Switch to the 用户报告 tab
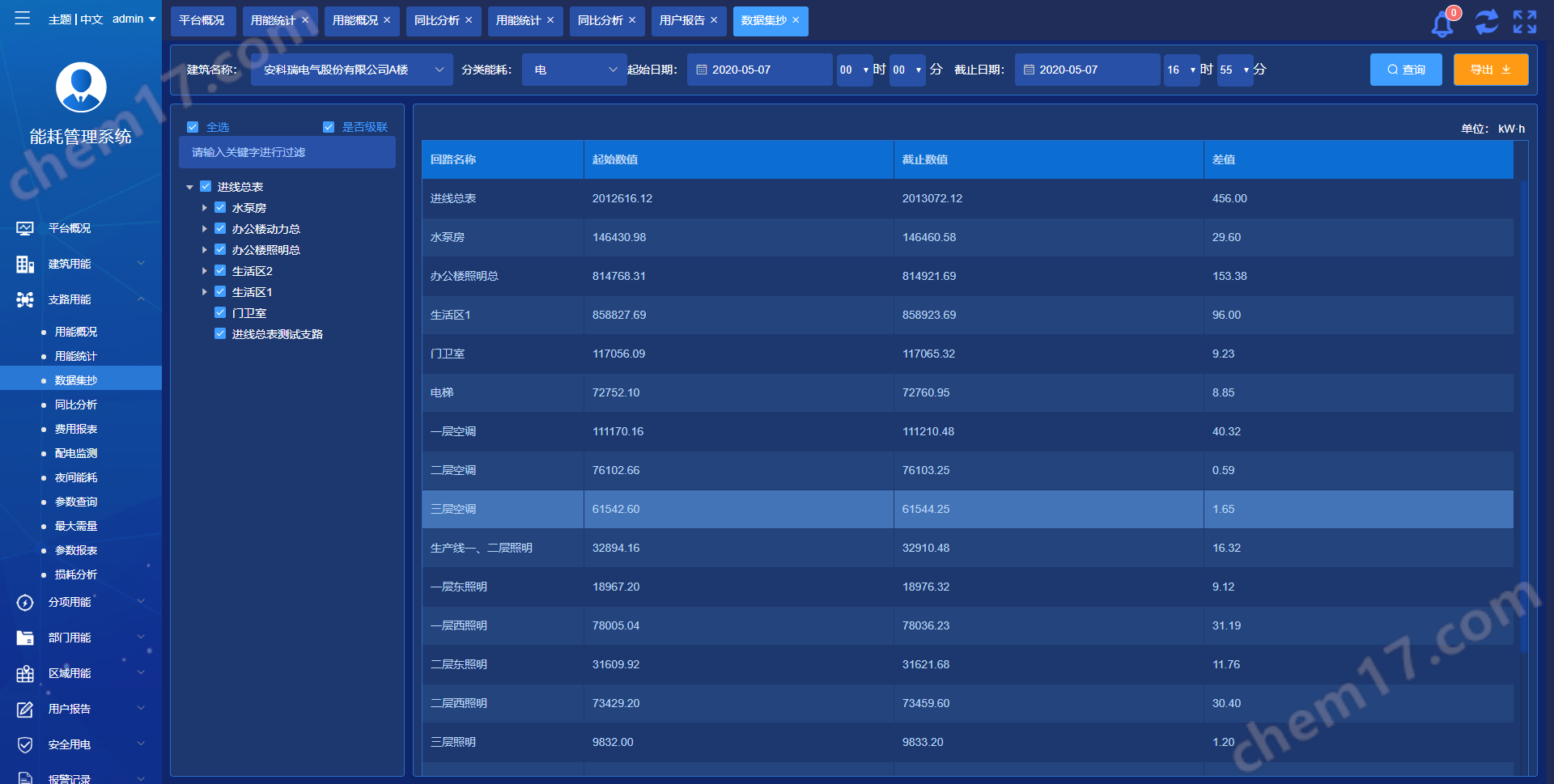 tap(681, 20)
